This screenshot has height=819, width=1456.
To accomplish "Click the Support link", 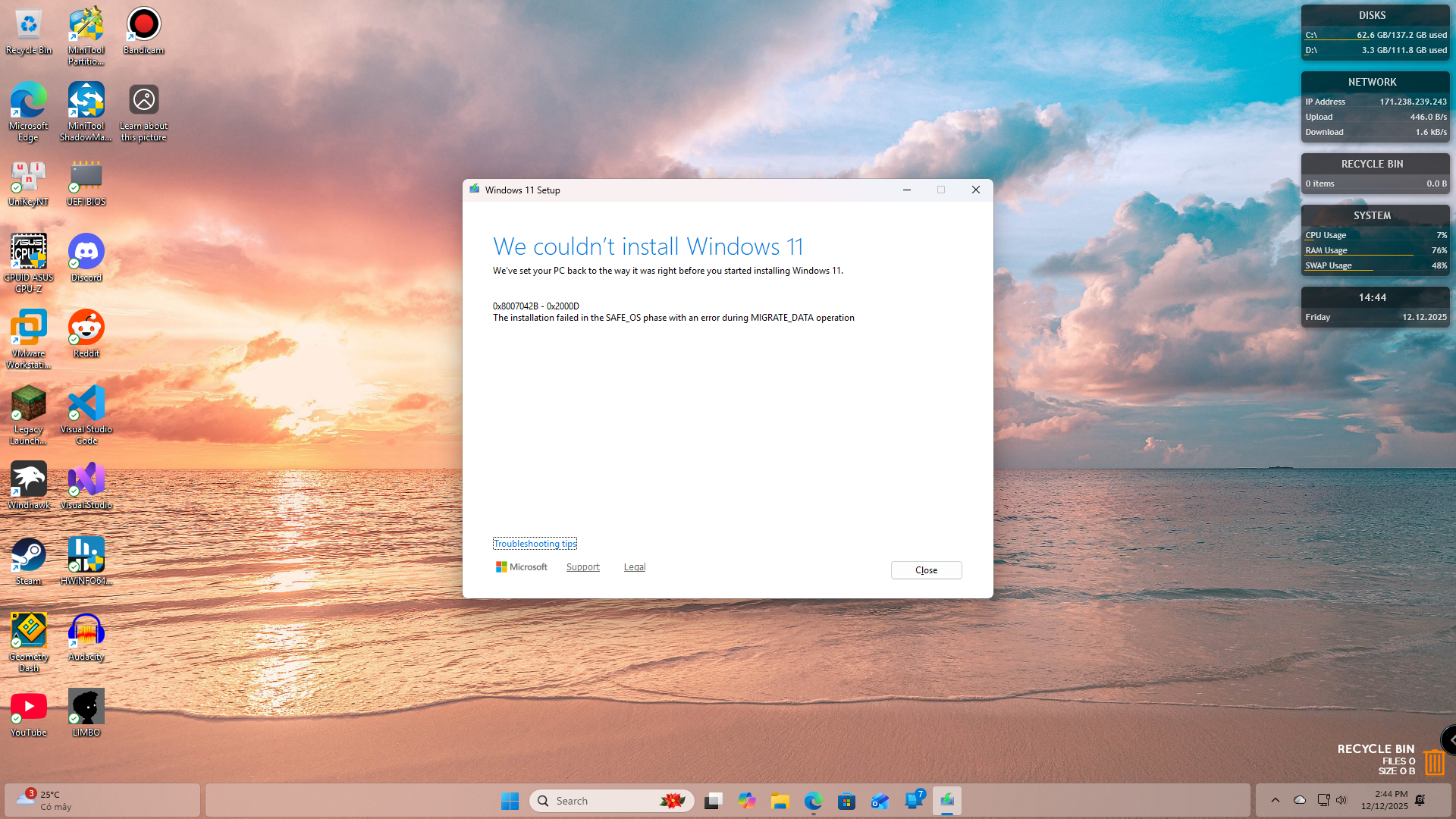I will click(582, 566).
